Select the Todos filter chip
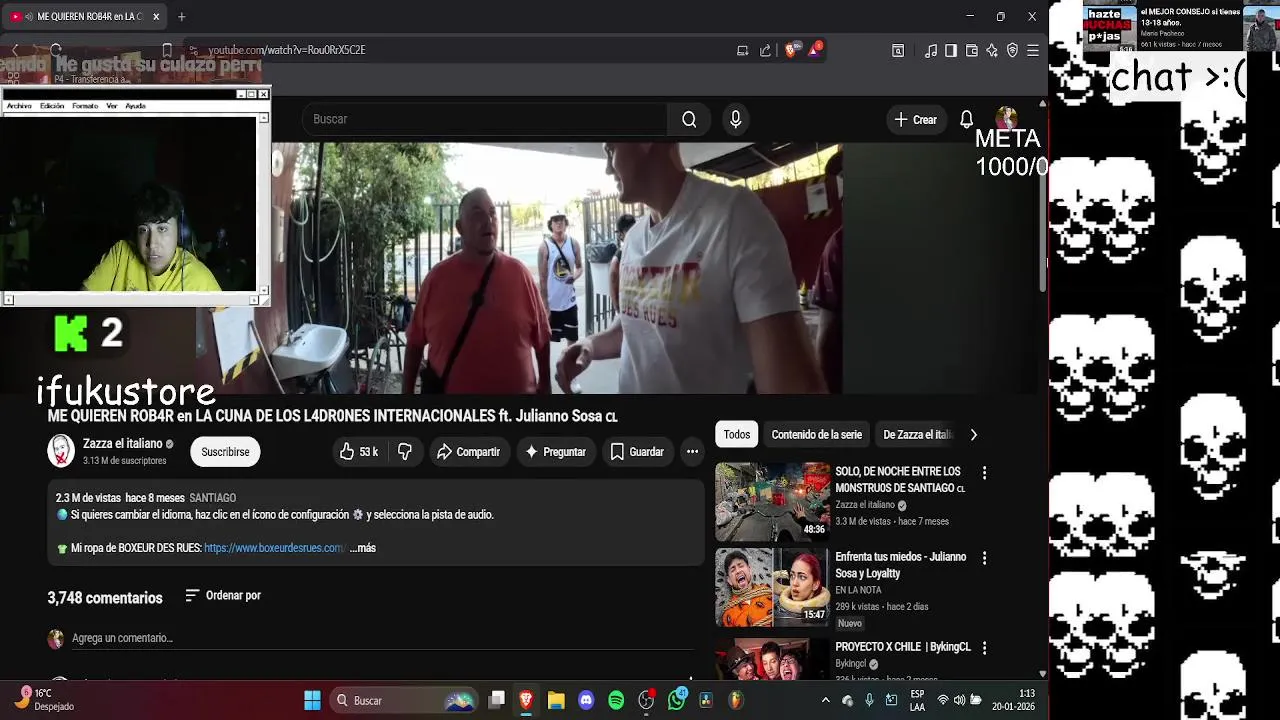1280x720 pixels. coord(737,435)
